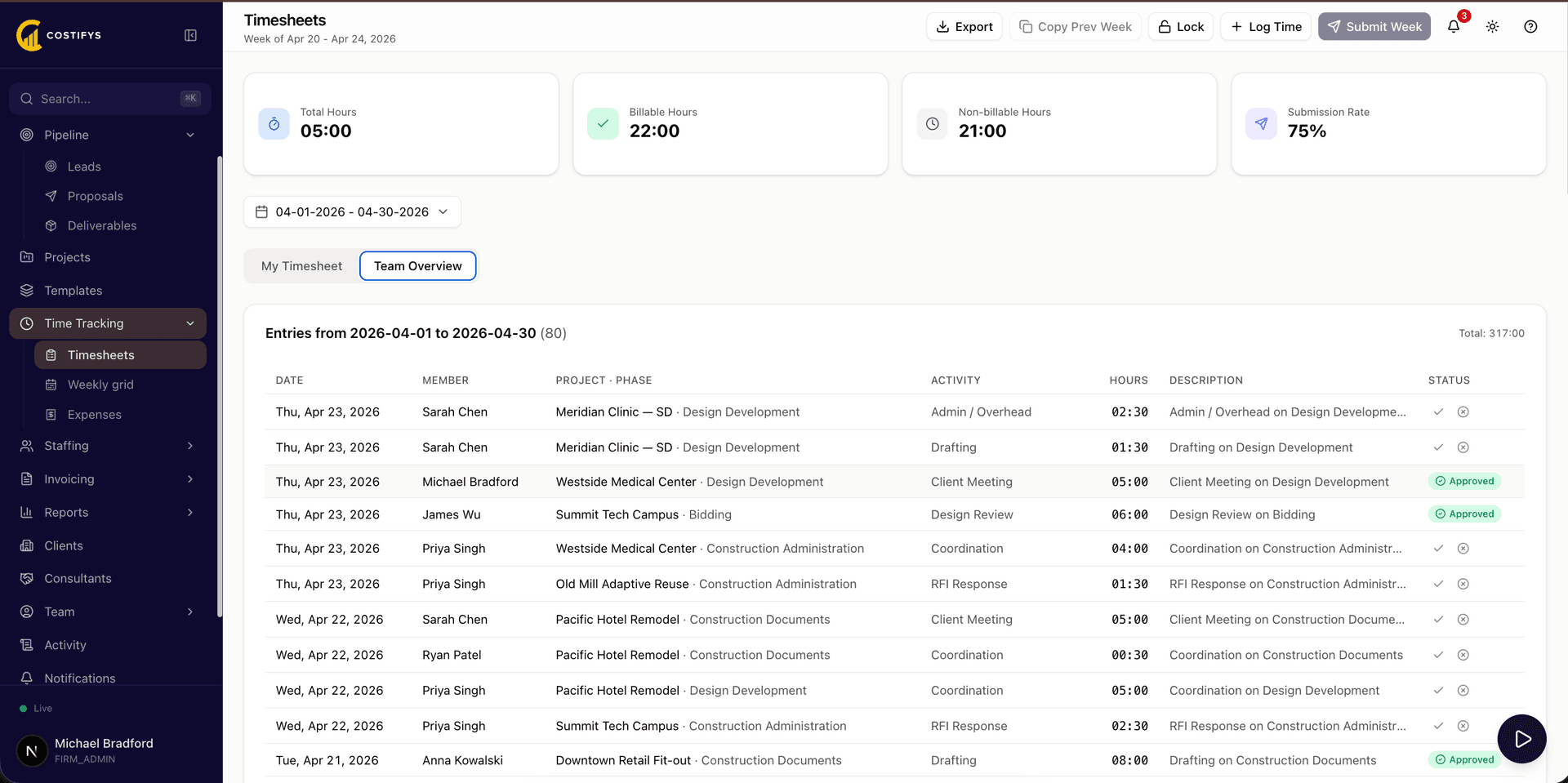Approve Sarah Chen Admin / Overhead entry
The height and width of the screenshot is (783, 1568).
click(x=1438, y=412)
